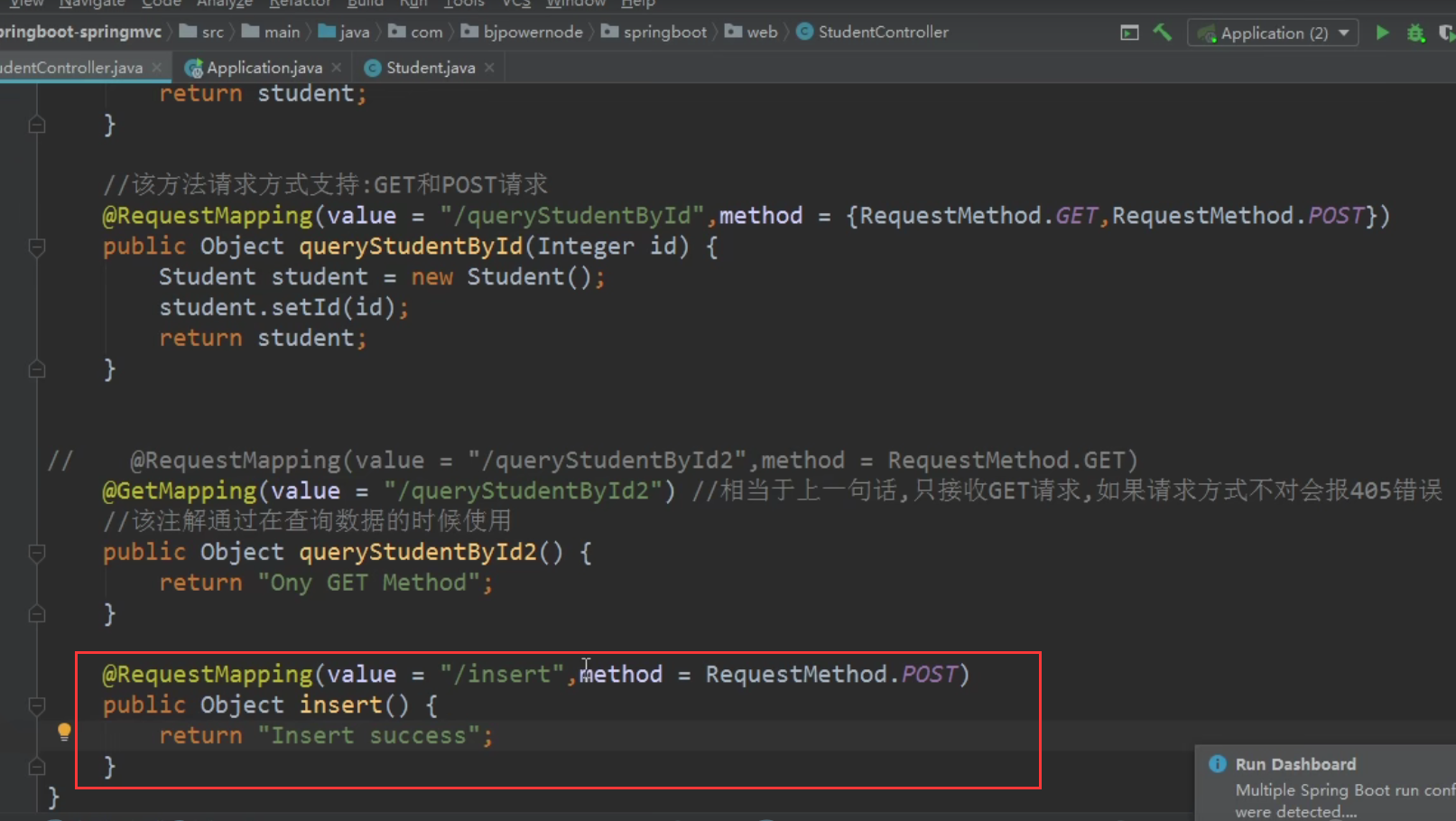
Task: Click fold end marker of queryStudentById method
Action: (37, 369)
